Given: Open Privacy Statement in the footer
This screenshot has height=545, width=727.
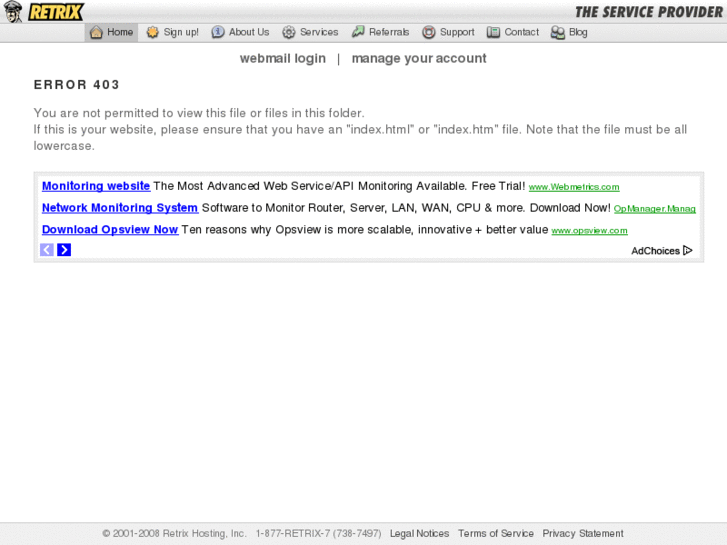Looking at the screenshot, I should point(583,533).
